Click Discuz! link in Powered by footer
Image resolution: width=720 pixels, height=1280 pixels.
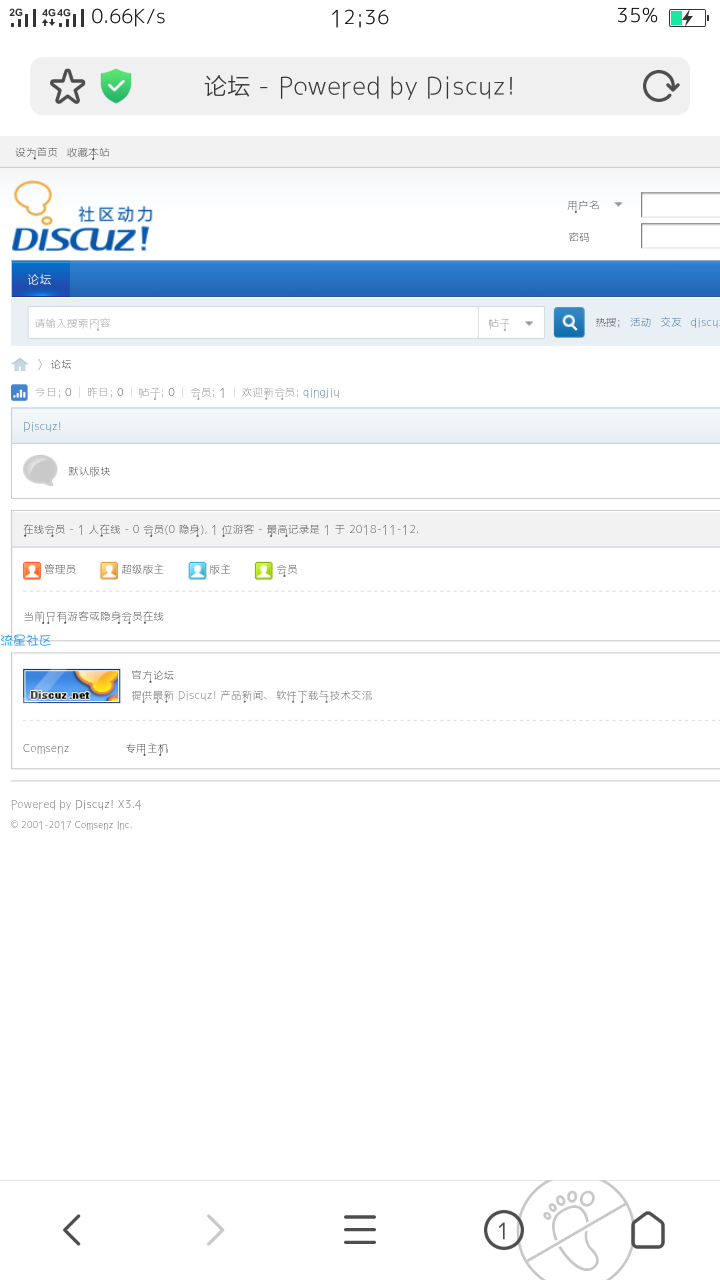click(x=94, y=804)
